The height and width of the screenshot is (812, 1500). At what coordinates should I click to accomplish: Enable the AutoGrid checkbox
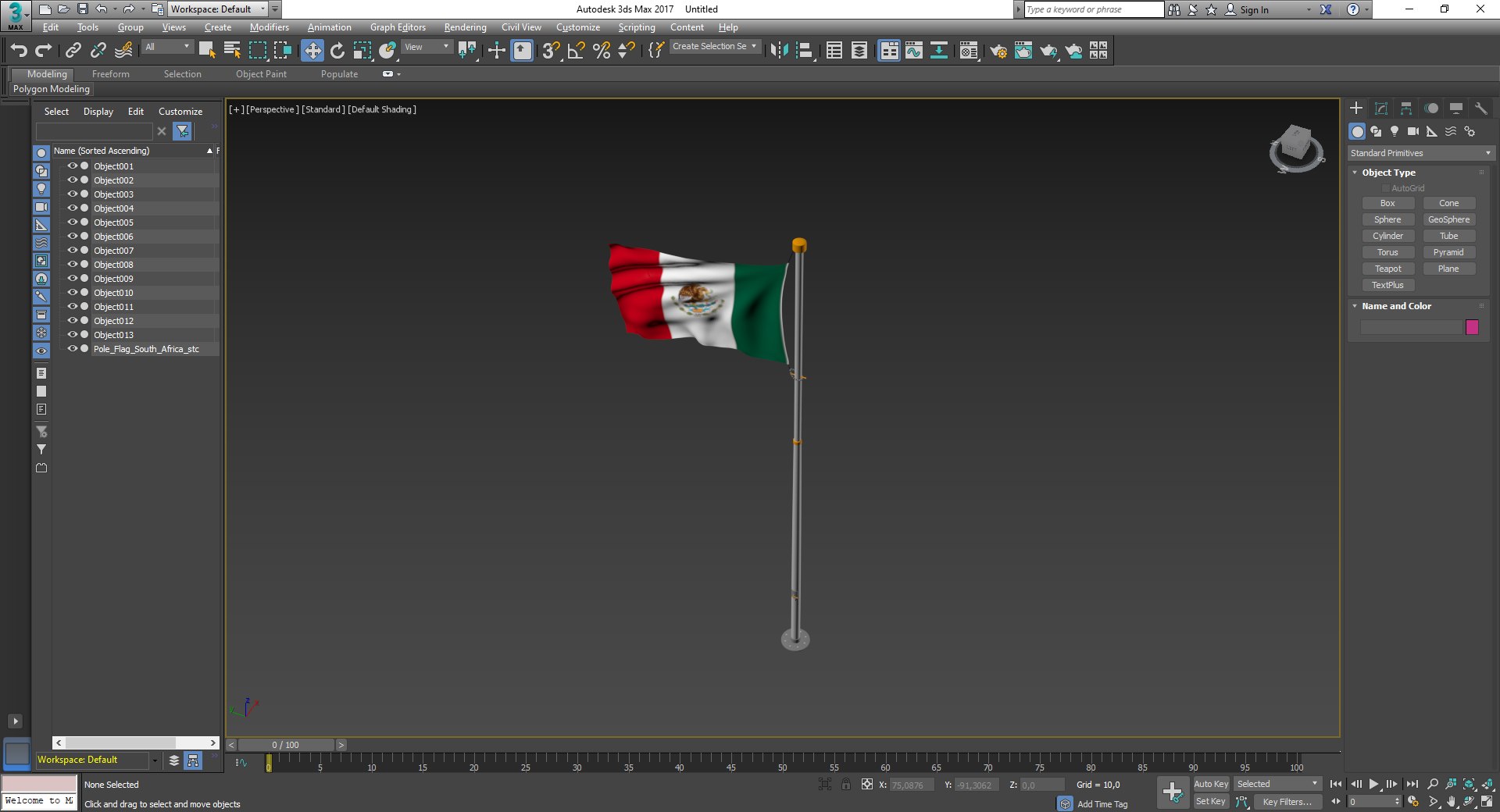1386,188
